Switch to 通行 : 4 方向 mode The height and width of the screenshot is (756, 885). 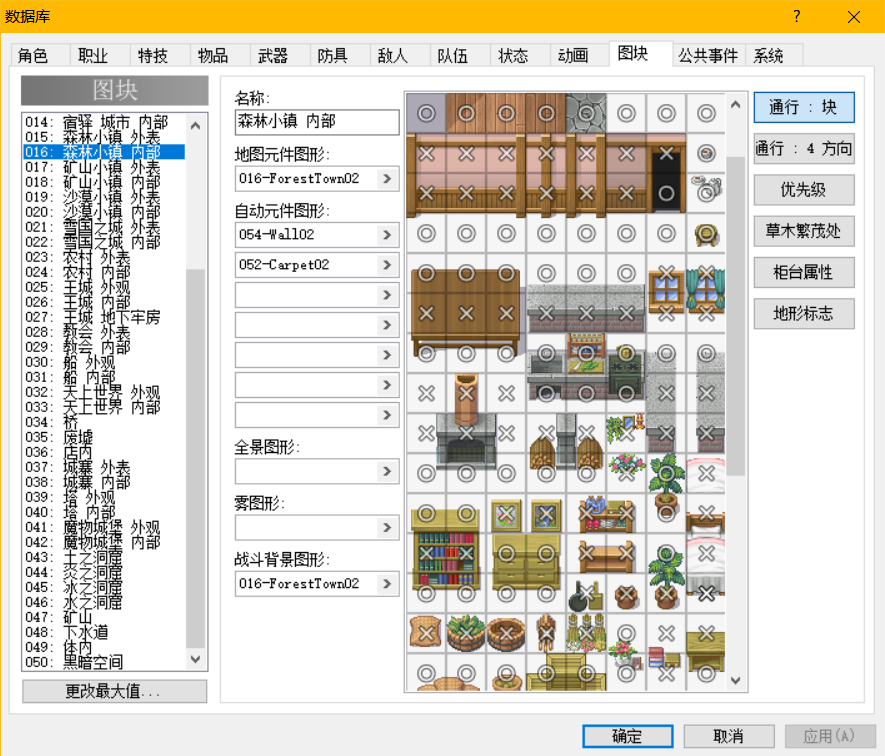[804, 148]
